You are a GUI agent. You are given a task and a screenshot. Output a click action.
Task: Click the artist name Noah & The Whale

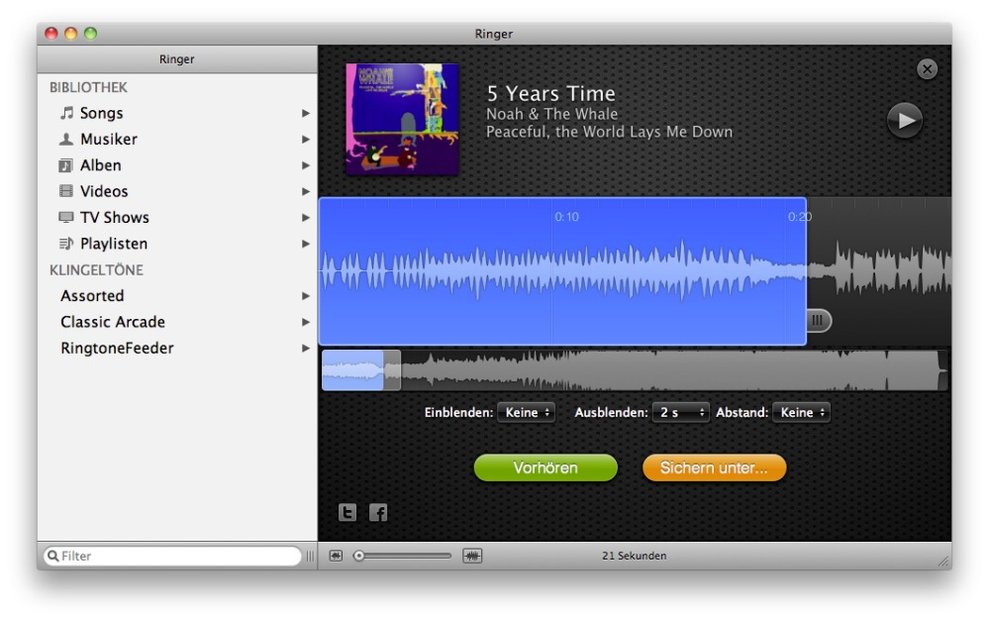click(552, 114)
